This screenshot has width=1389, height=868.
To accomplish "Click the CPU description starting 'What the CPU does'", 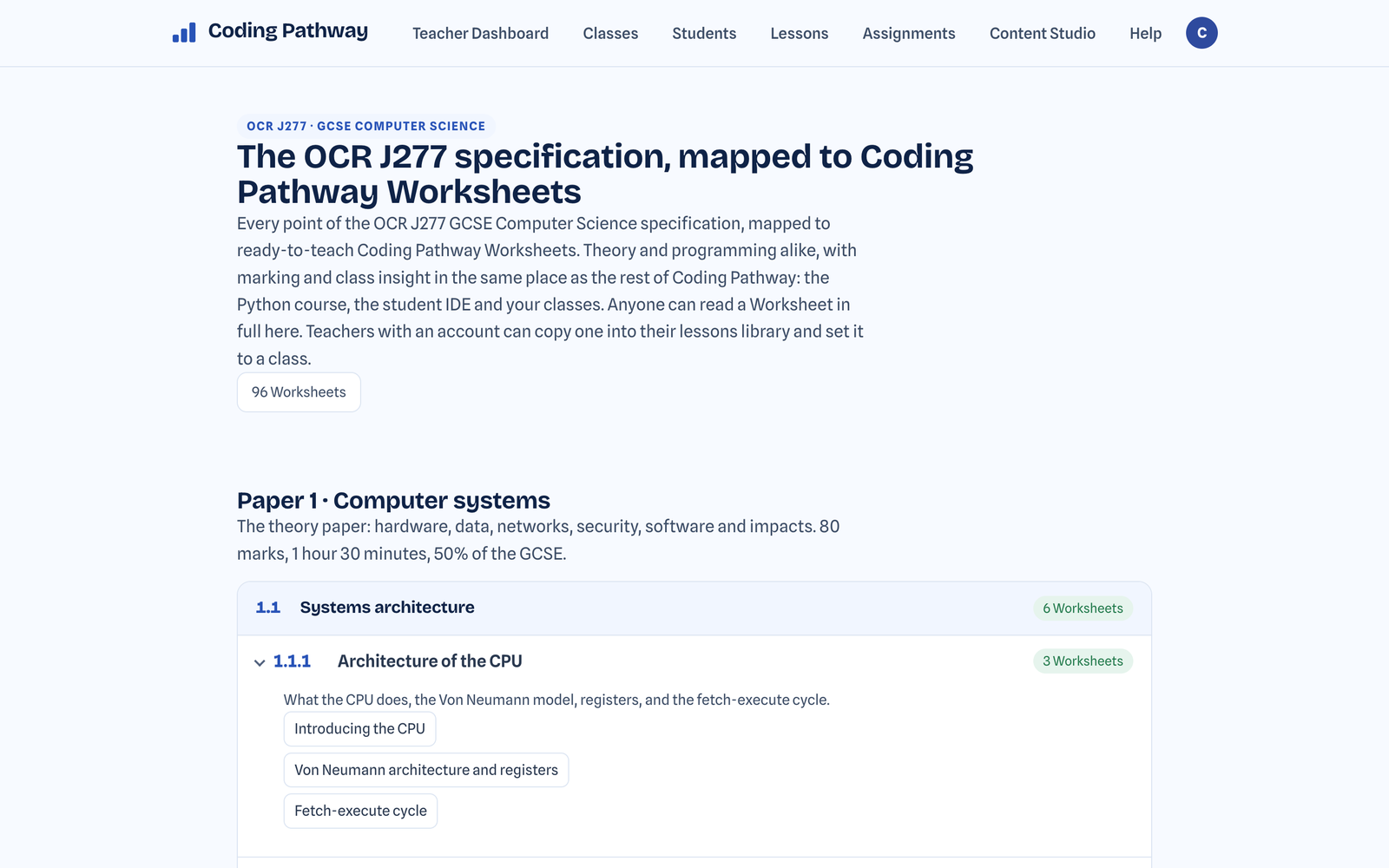I will [x=556, y=700].
